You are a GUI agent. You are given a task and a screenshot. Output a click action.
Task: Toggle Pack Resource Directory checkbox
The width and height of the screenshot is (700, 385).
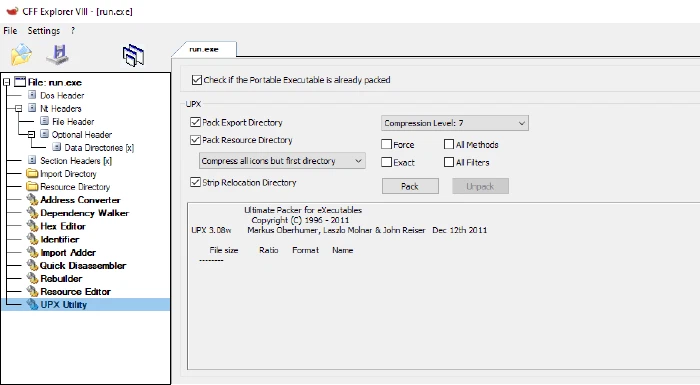pos(195,140)
